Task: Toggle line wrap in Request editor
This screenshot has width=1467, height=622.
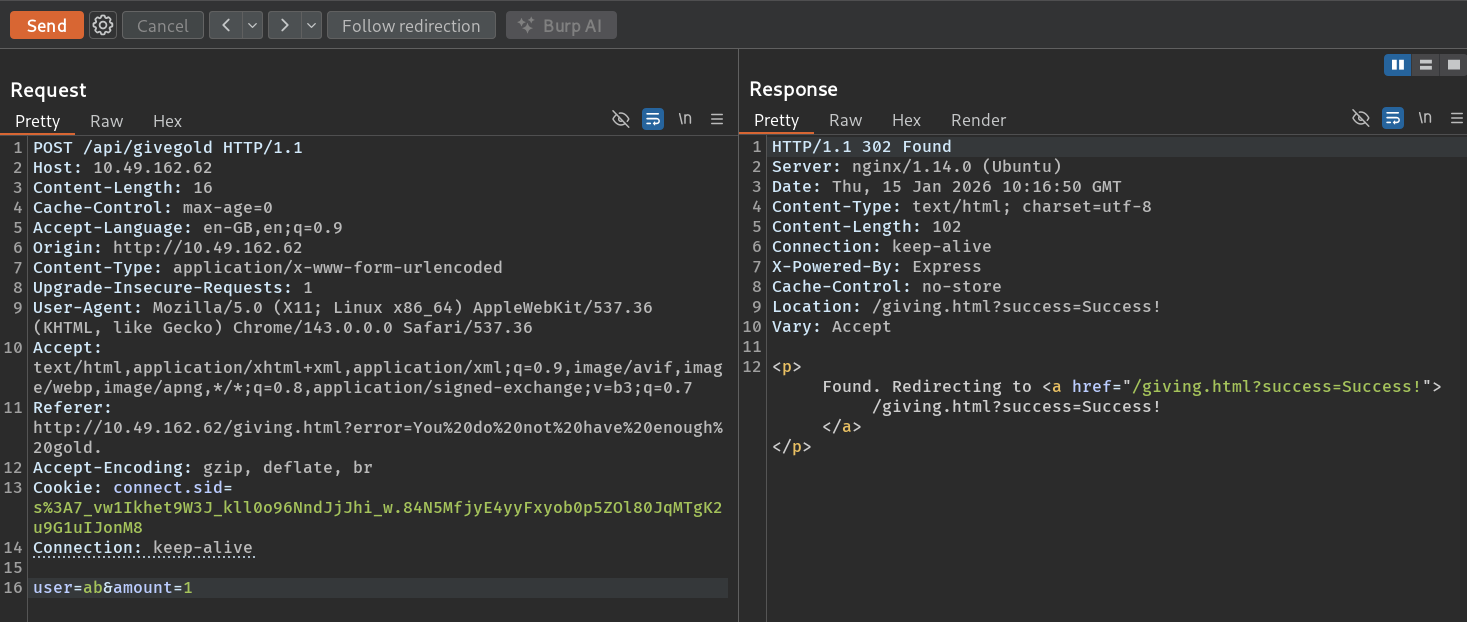Action: tap(653, 119)
